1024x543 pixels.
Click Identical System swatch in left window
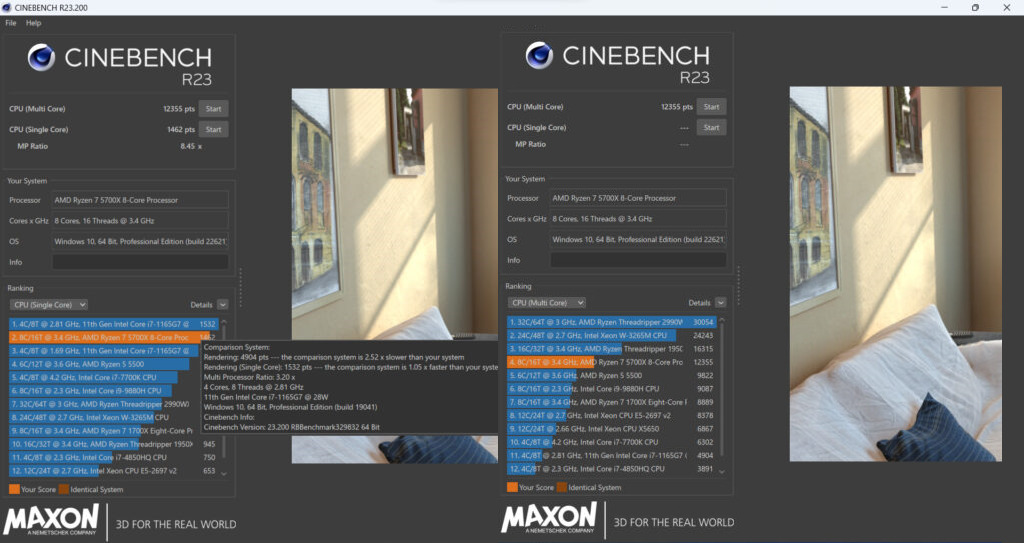pos(63,489)
